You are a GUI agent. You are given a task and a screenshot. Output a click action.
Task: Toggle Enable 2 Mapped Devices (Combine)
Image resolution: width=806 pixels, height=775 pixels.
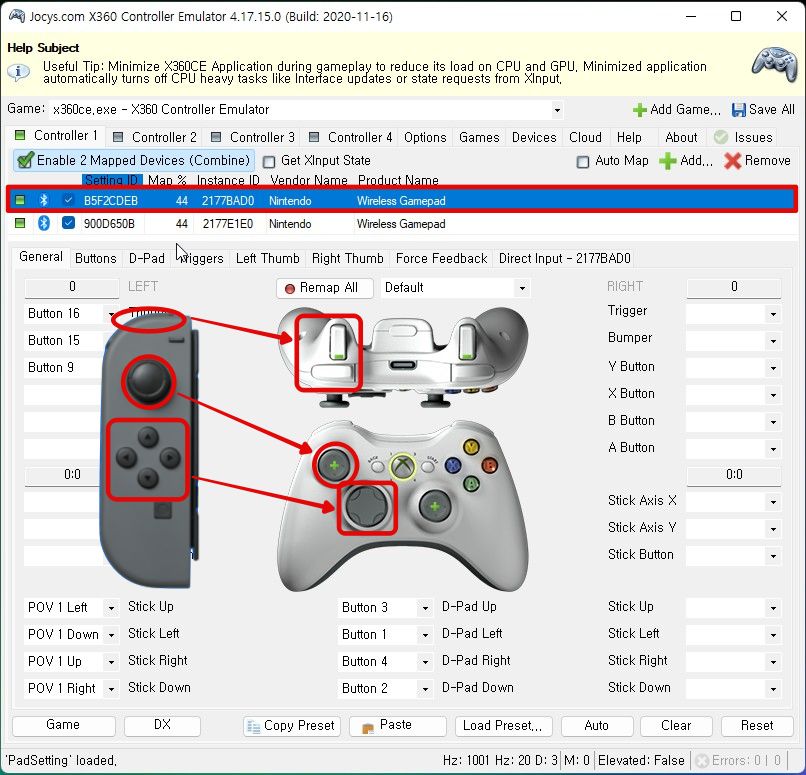click(x=133, y=161)
